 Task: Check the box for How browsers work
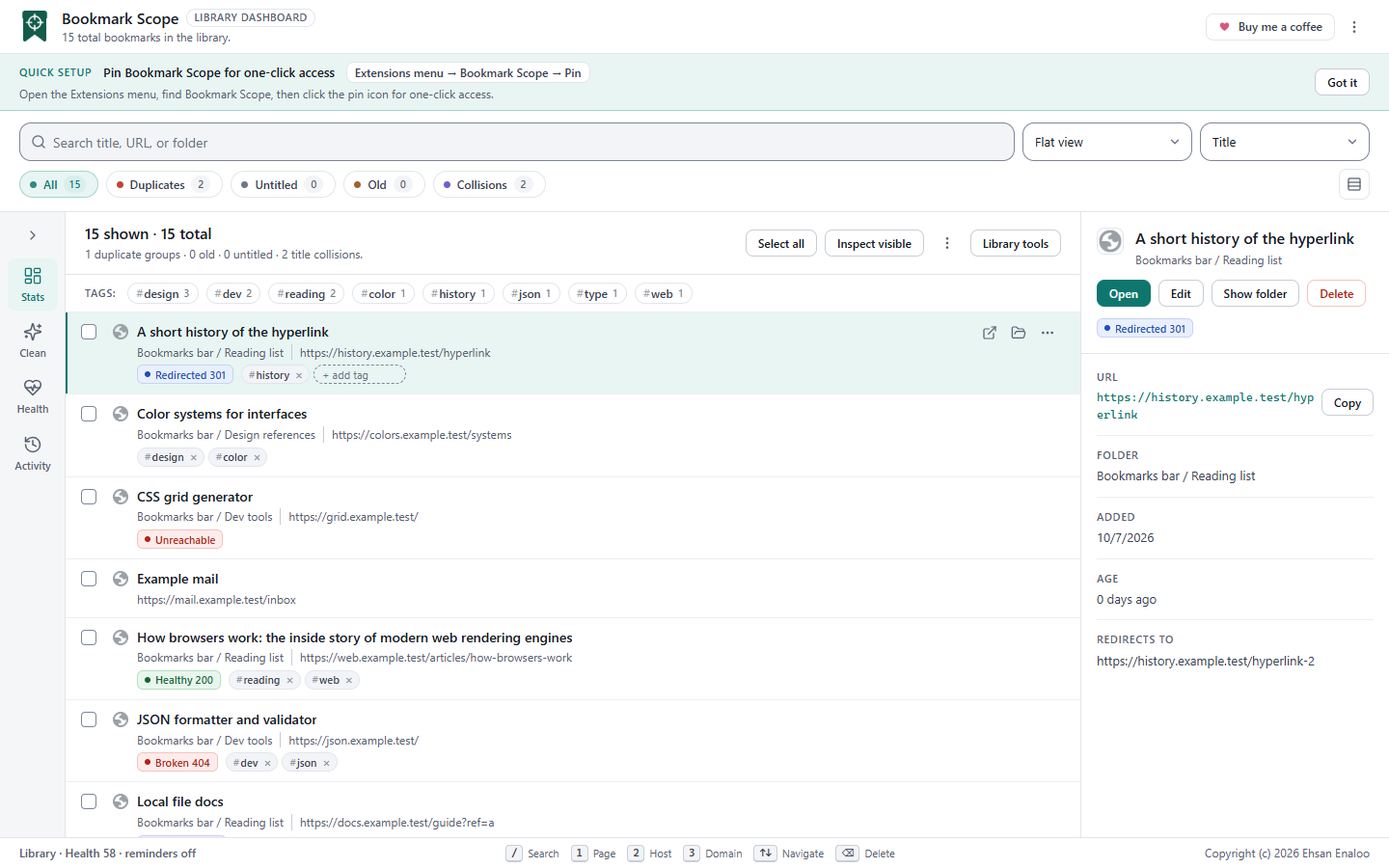(x=89, y=637)
